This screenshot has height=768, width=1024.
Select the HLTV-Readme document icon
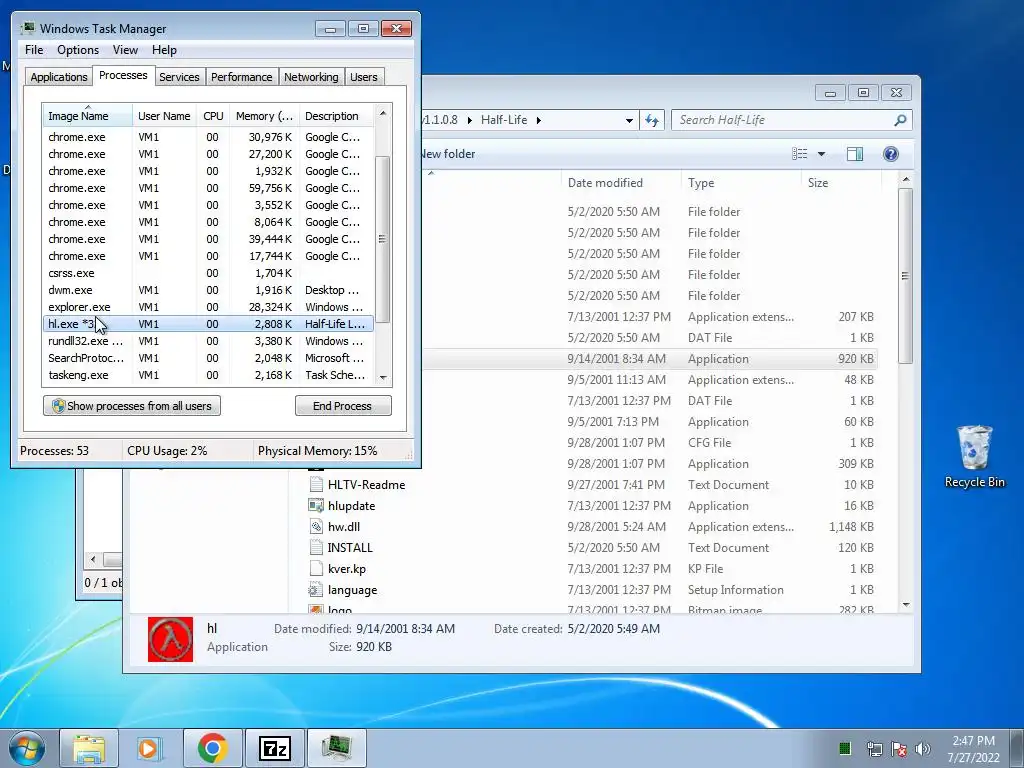click(316, 485)
